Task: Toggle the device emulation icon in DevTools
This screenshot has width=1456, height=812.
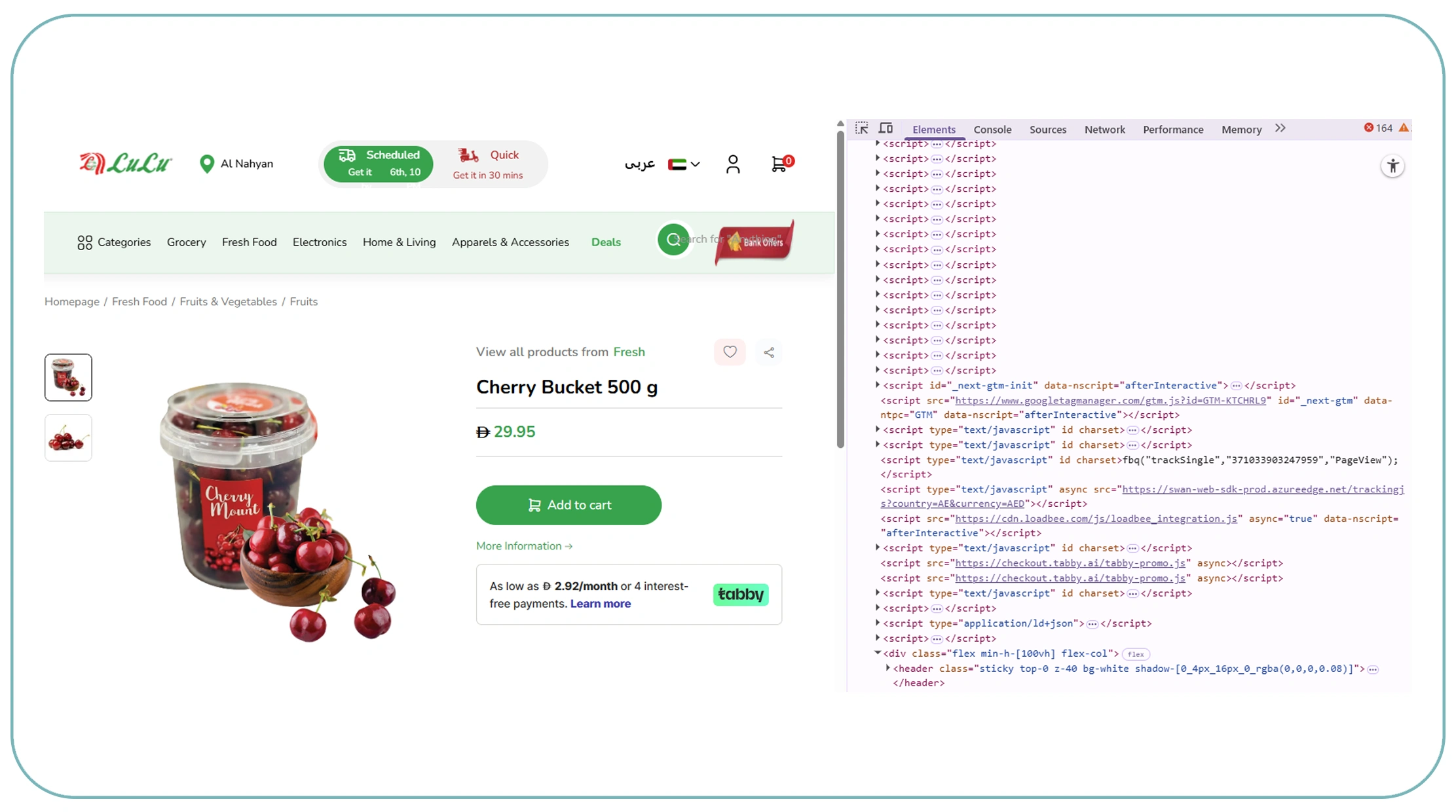Action: click(x=886, y=128)
